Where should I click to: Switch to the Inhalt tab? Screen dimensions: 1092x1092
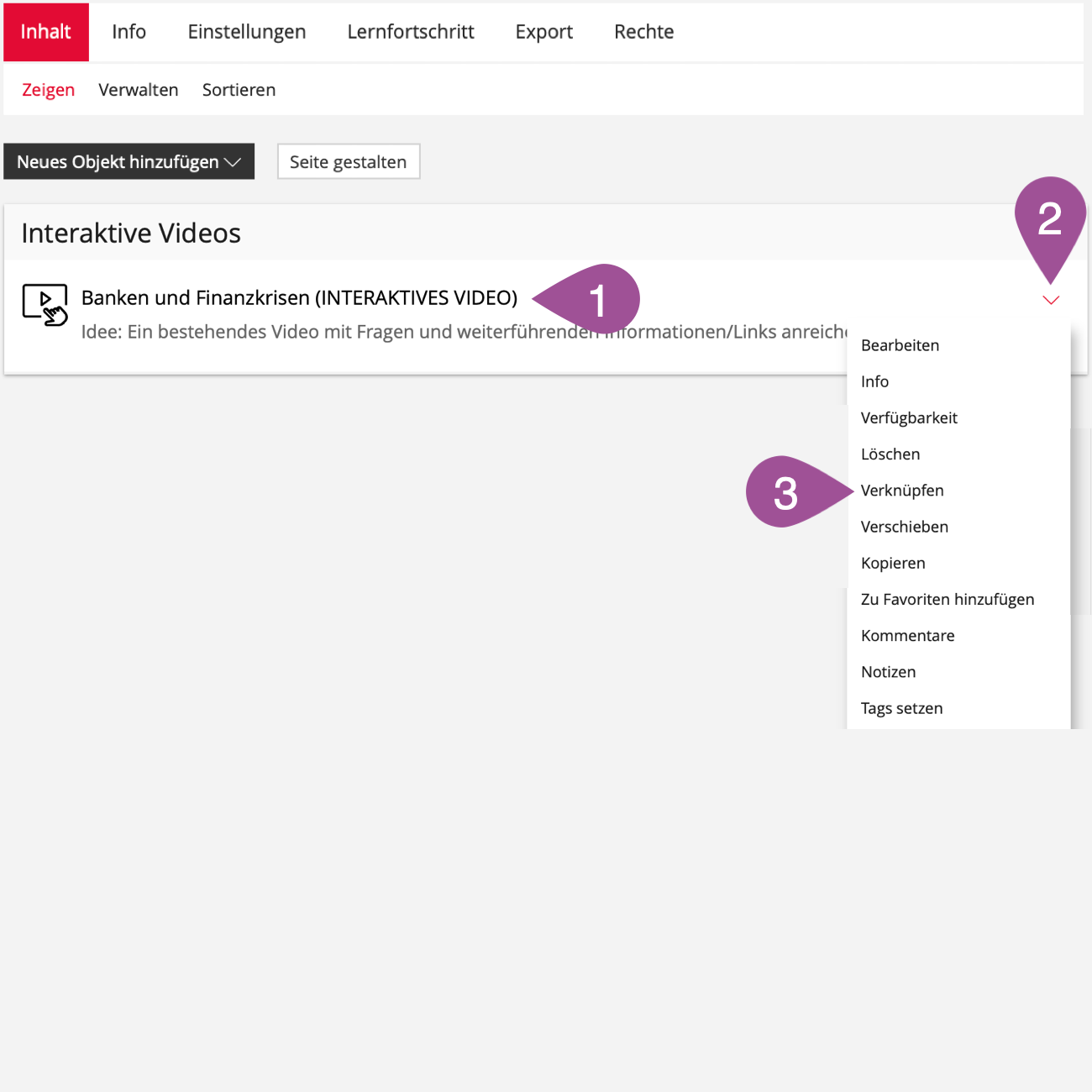click(46, 32)
